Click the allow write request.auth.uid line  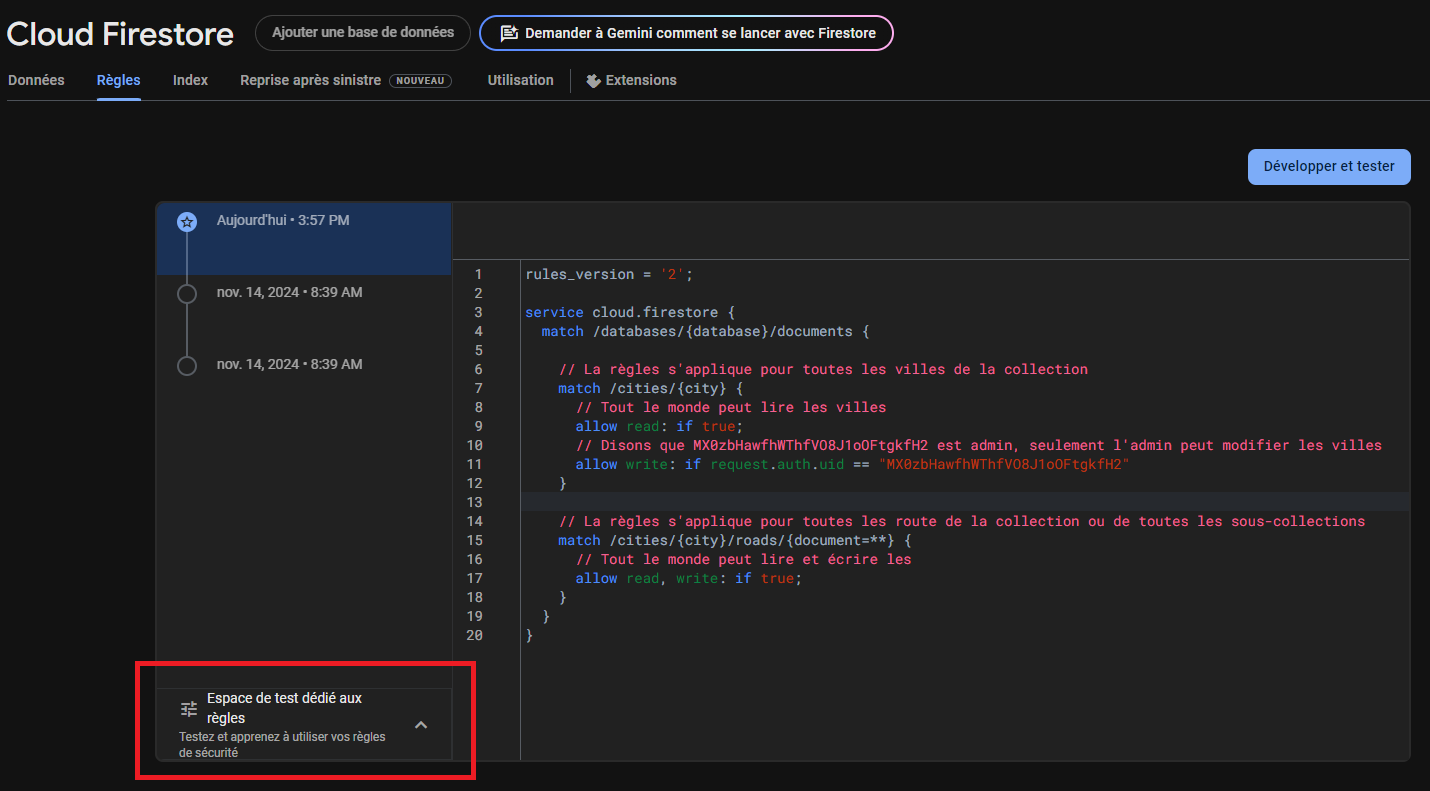(x=852, y=464)
